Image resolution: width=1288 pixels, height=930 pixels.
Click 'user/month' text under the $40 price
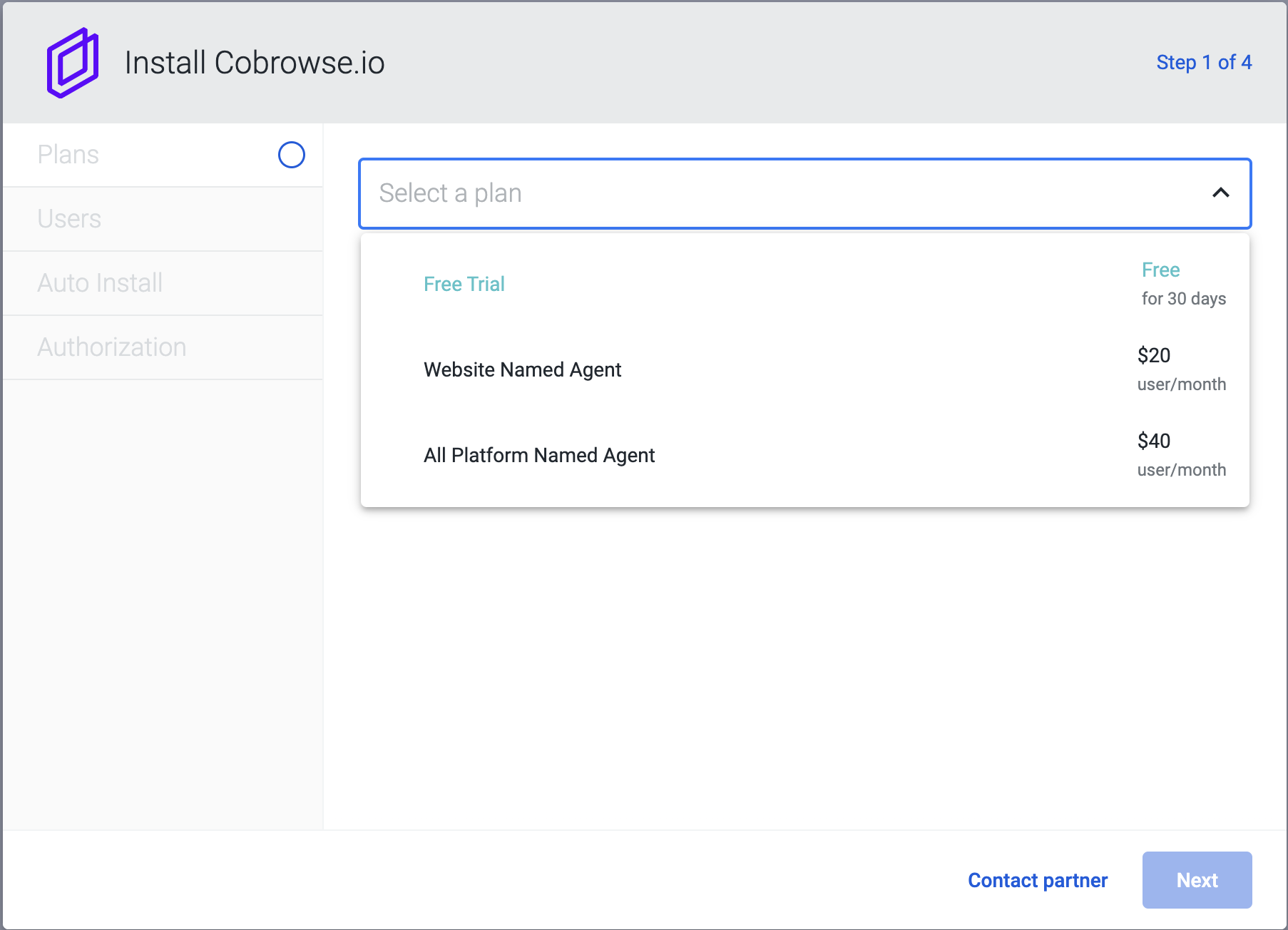tap(1181, 470)
